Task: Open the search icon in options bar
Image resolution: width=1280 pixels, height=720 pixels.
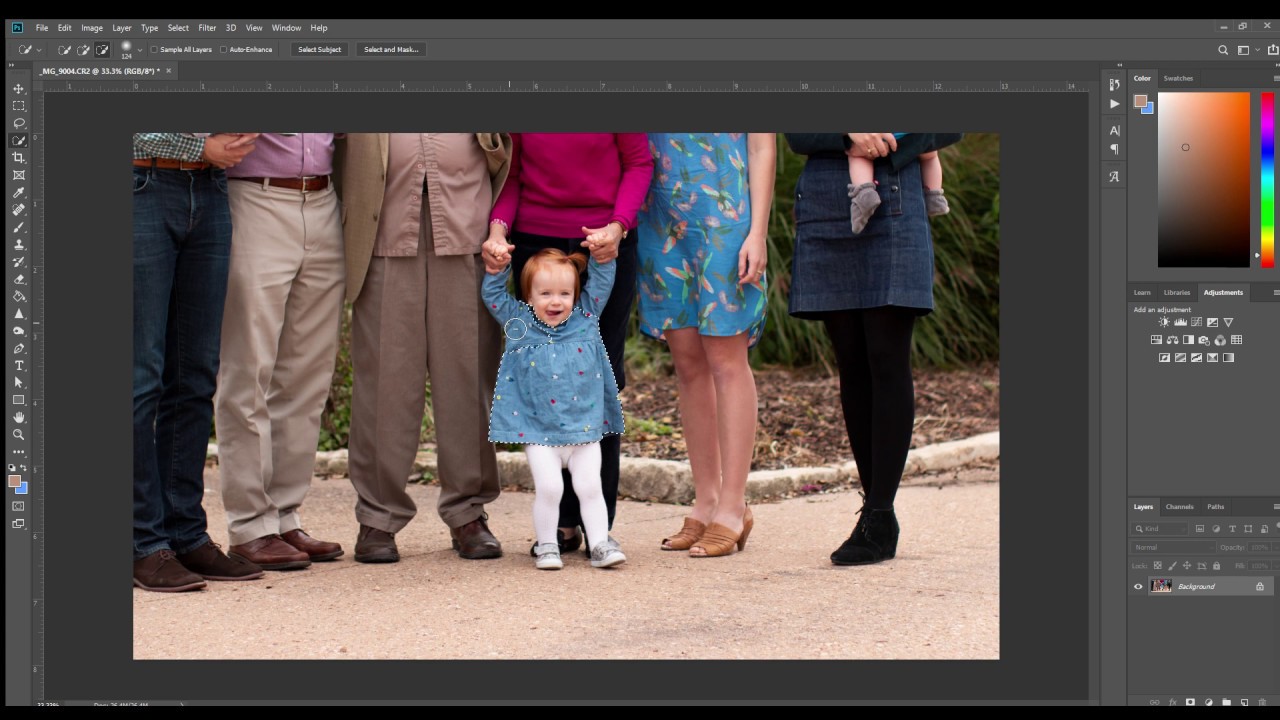Action: point(1223,50)
